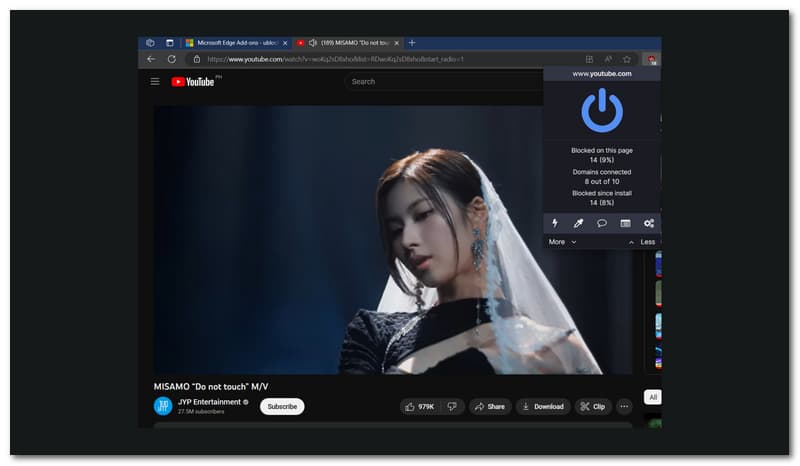Open more actions three-dot menu

(x=624, y=407)
